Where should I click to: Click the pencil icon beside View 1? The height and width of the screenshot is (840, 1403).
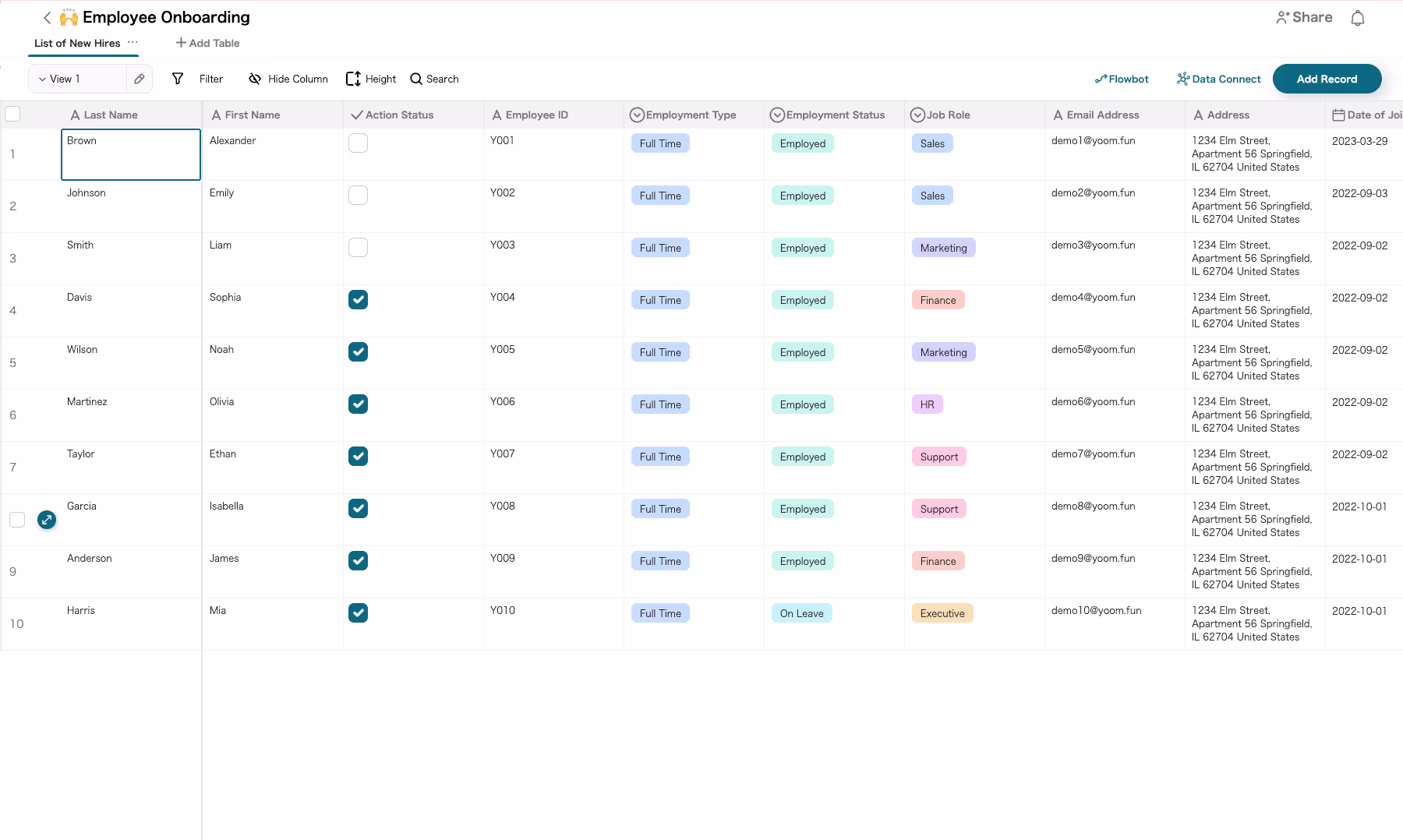click(x=139, y=79)
